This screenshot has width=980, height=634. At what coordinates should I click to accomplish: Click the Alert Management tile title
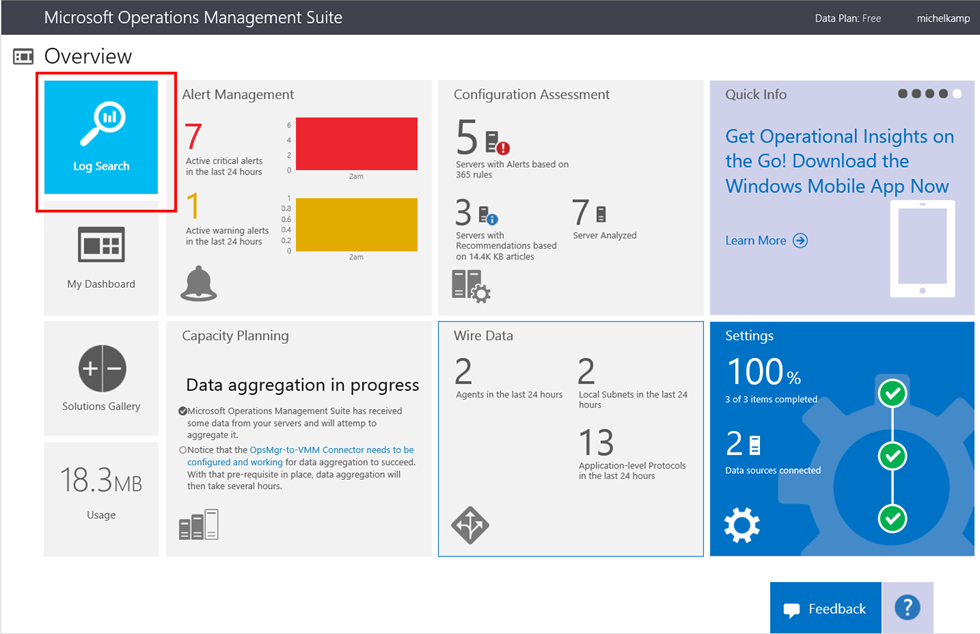[x=238, y=94]
